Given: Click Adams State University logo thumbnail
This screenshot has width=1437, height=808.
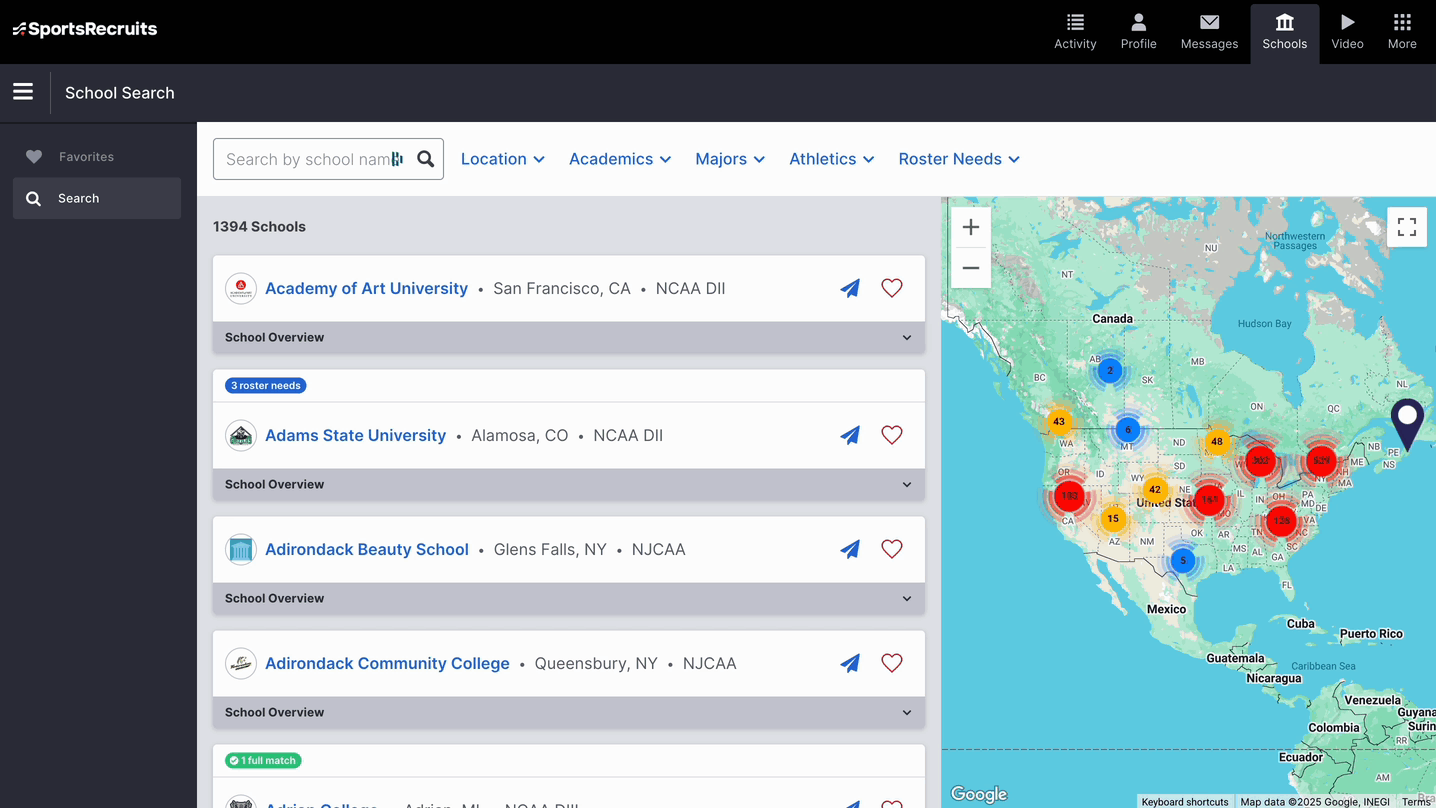Looking at the screenshot, I should click(x=241, y=435).
